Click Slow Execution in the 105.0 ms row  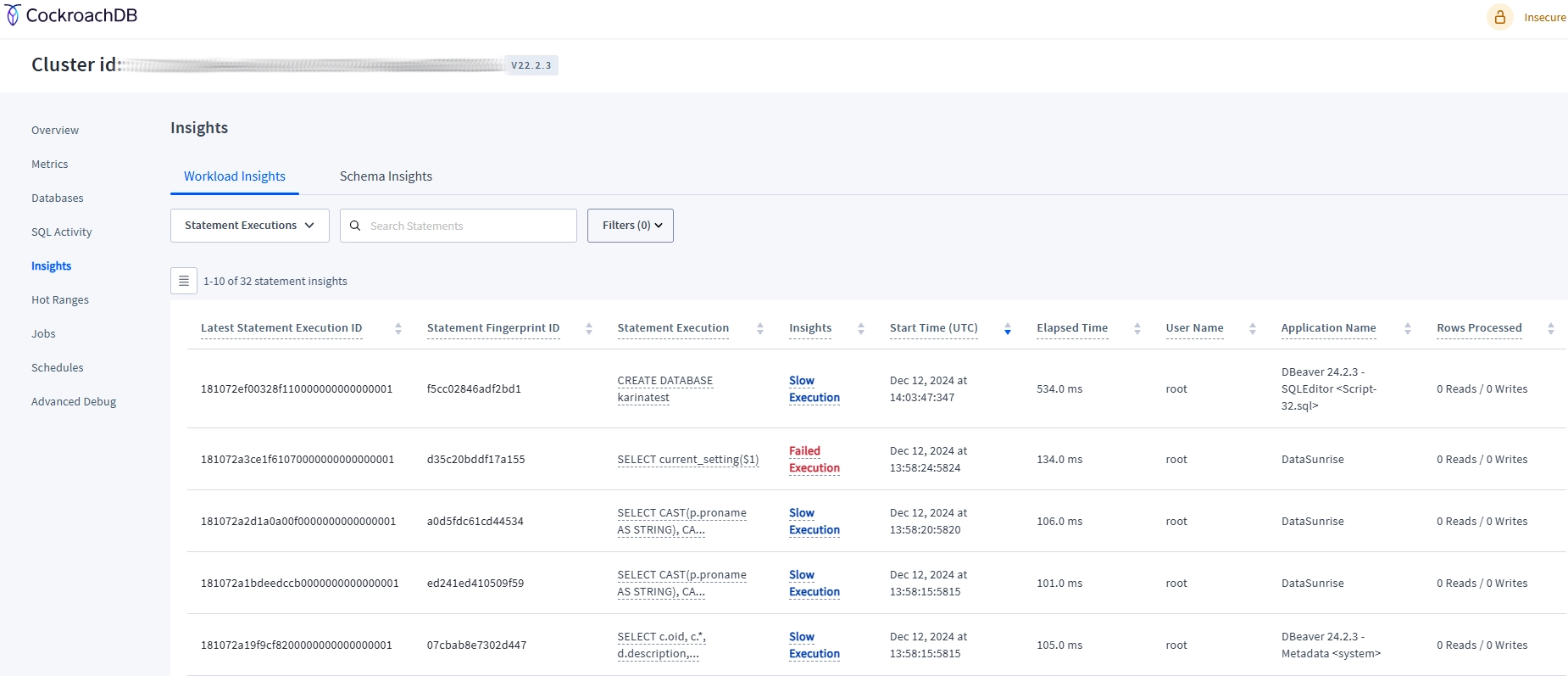tap(815, 645)
